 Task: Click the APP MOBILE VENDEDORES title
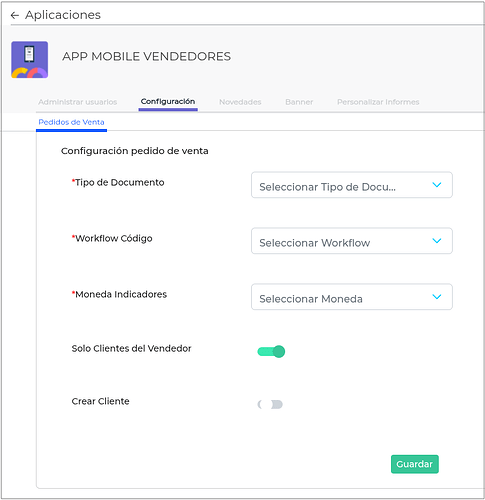[x=146, y=56]
